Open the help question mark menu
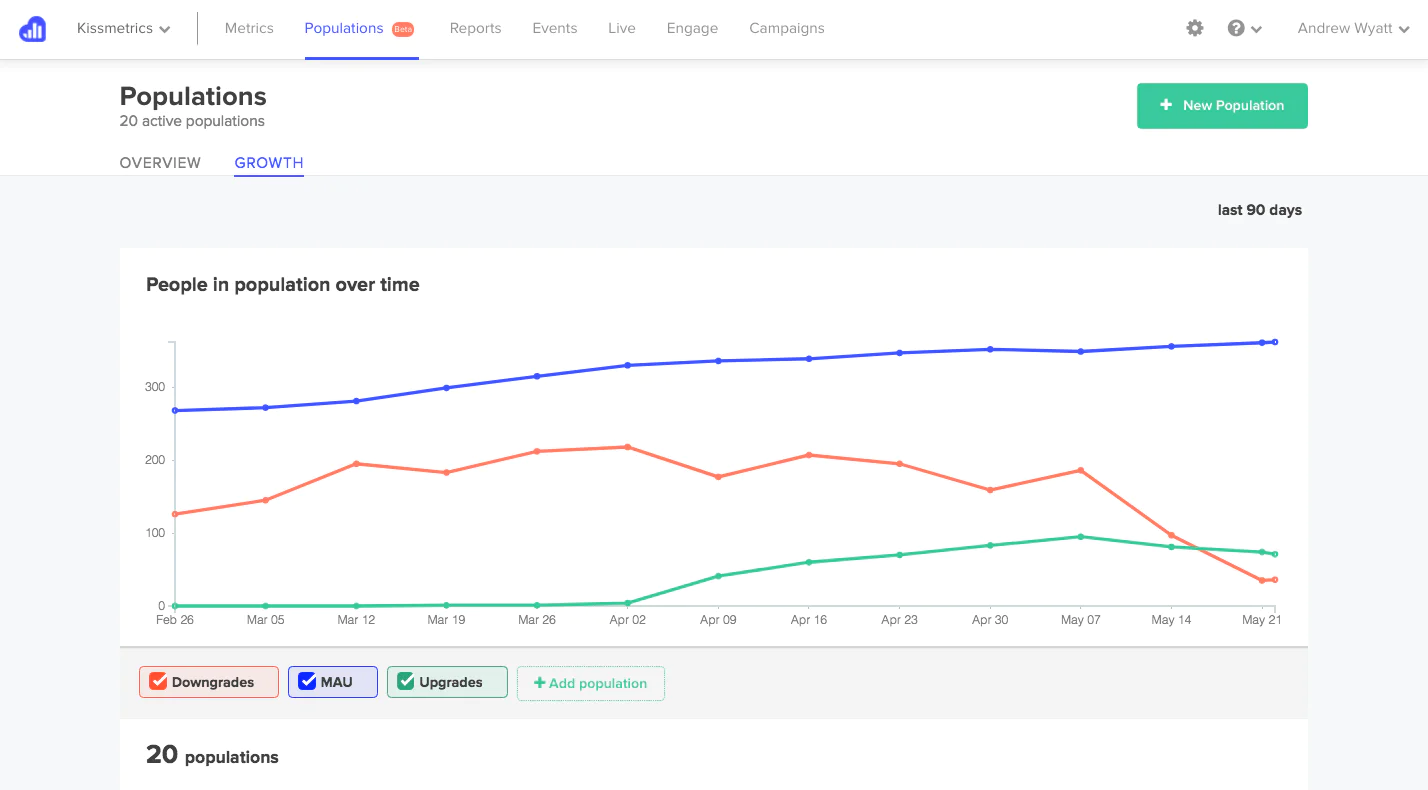This screenshot has height=790, width=1428. (1244, 28)
